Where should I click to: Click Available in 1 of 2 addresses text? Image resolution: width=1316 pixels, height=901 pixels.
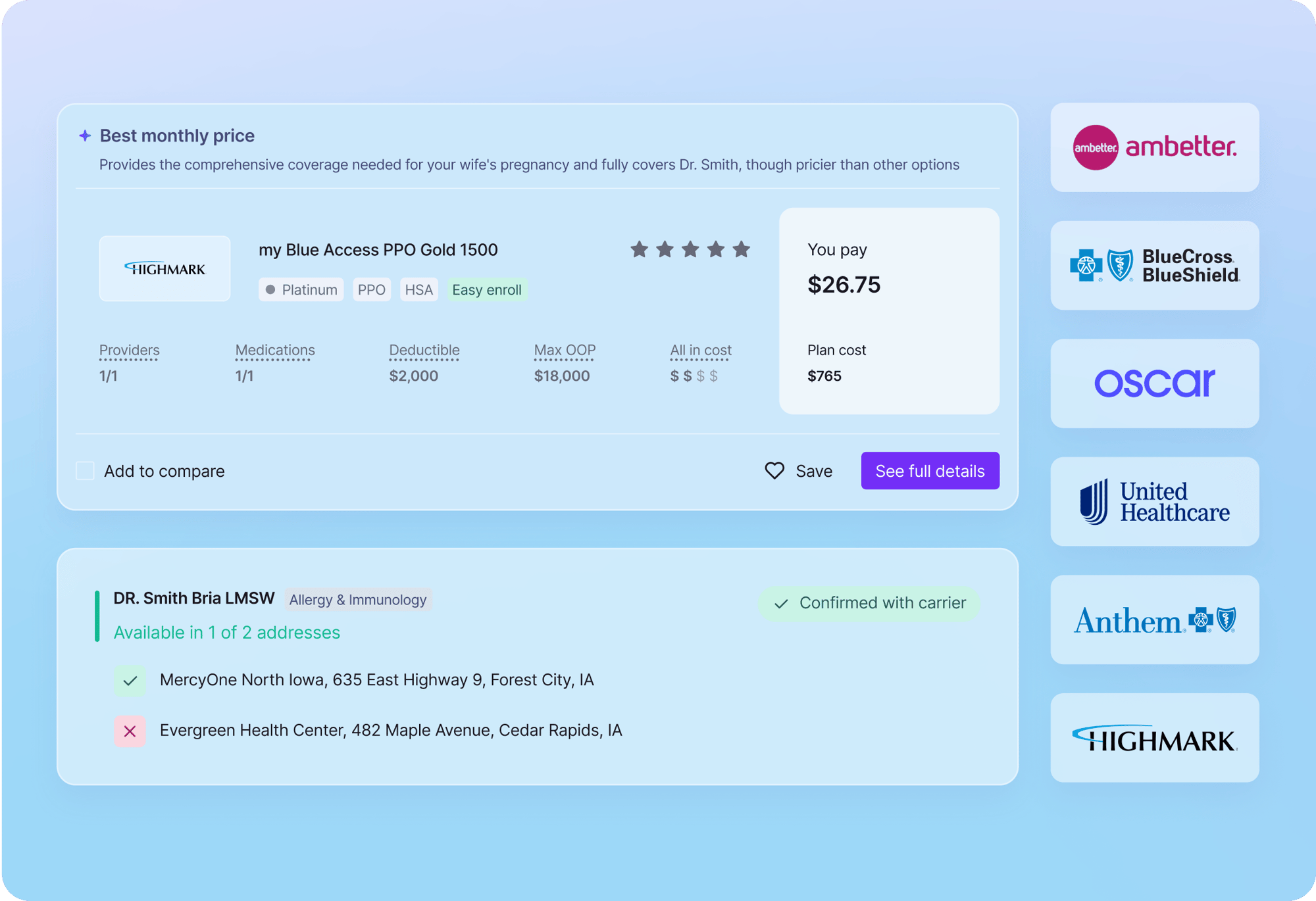[x=227, y=633]
